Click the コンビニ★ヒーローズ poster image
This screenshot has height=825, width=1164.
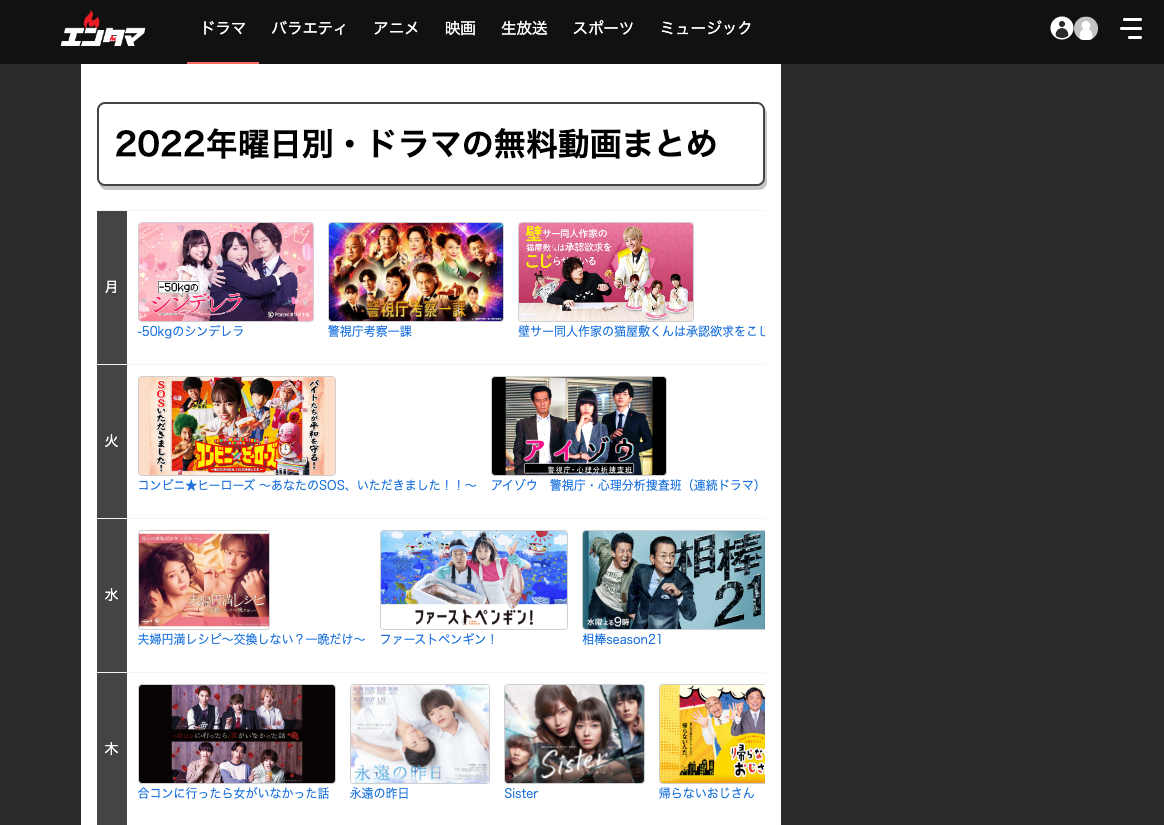click(237, 425)
